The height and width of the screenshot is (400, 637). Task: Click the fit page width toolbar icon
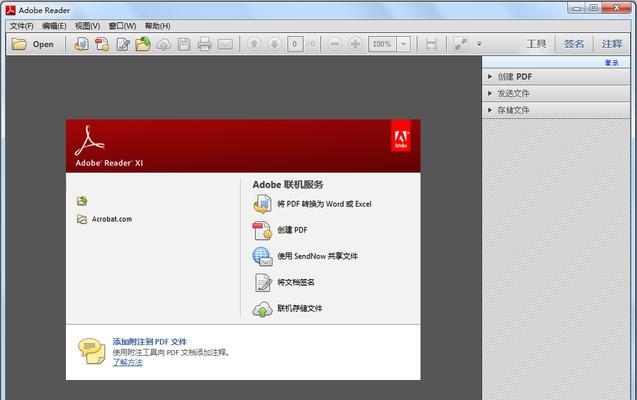pos(431,44)
